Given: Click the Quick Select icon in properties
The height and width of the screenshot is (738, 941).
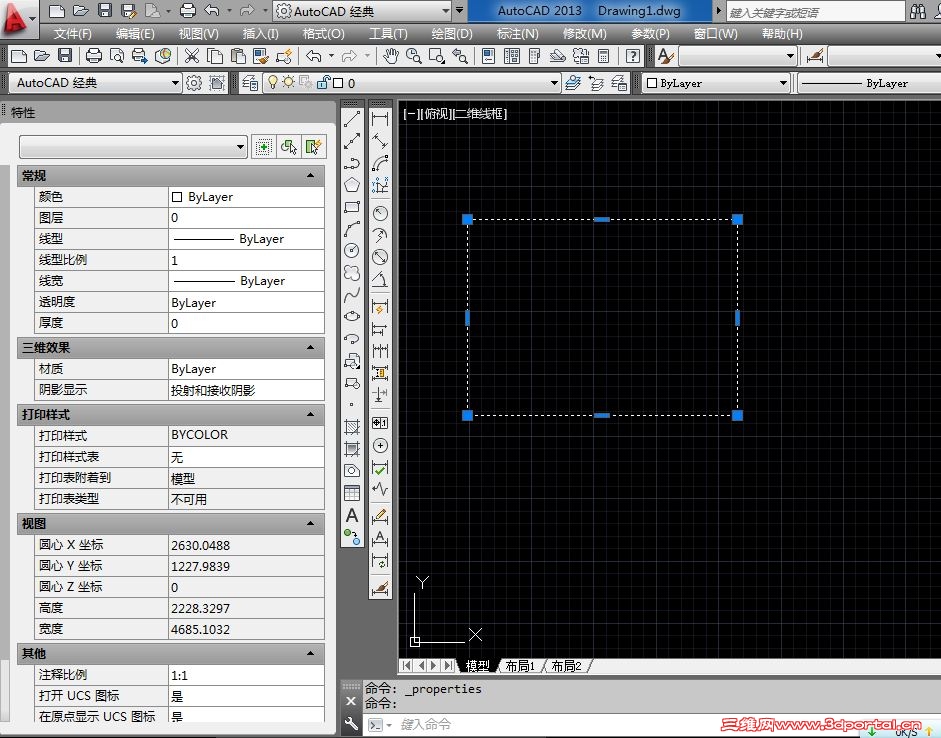Looking at the screenshot, I should [313, 147].
